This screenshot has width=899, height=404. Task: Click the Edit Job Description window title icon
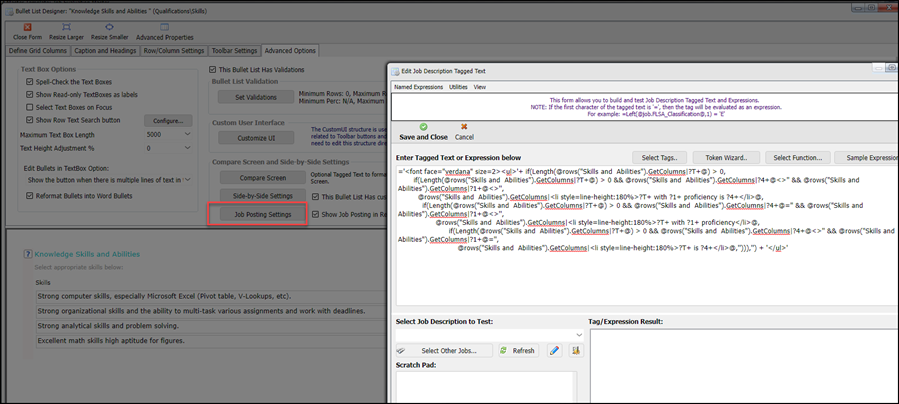(395, 70)
